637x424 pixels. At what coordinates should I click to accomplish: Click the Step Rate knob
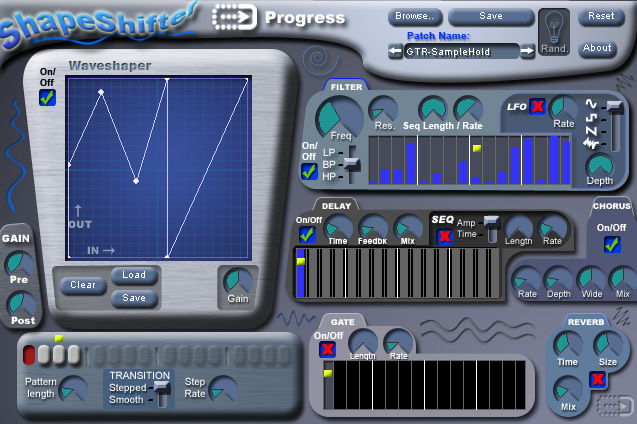pyautogui.click(x=223, y=389)
